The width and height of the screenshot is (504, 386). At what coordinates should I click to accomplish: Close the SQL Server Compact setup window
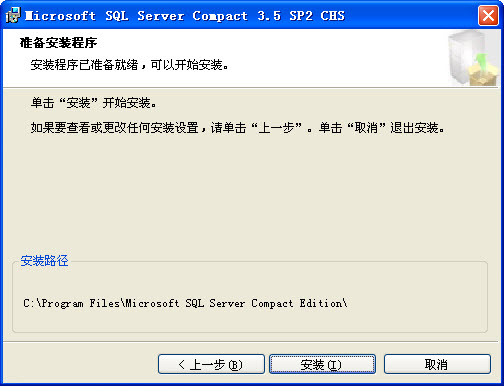[x=488, y=15]
